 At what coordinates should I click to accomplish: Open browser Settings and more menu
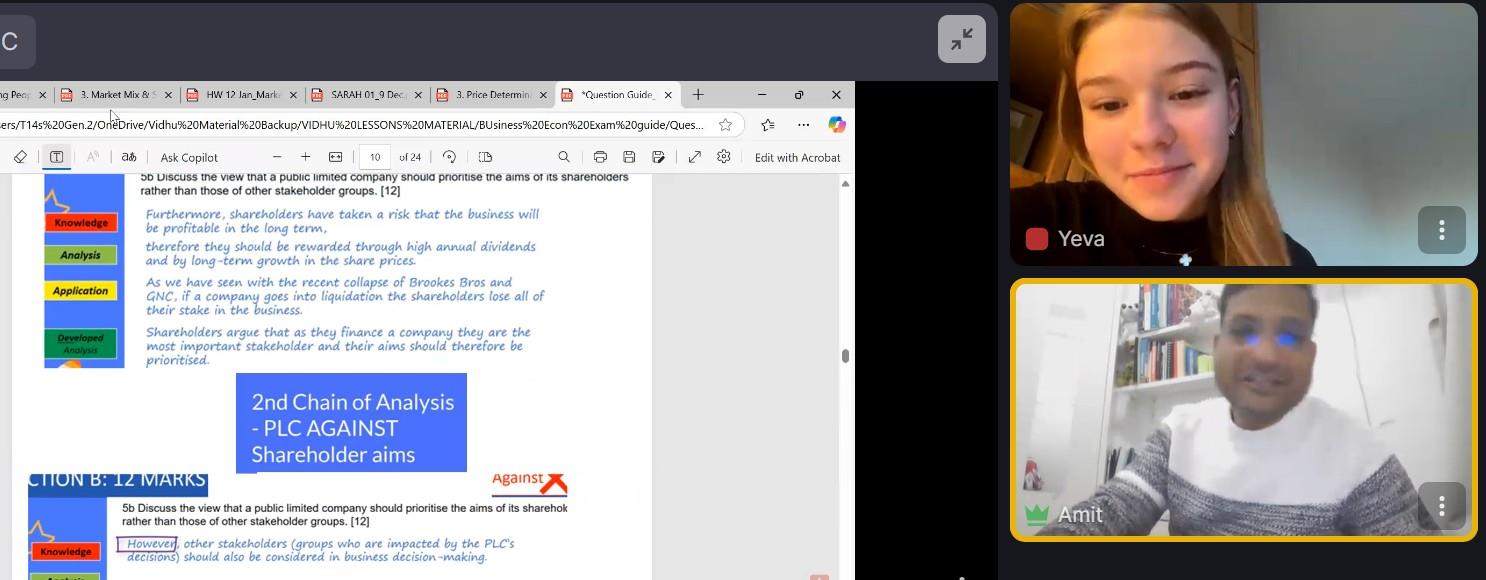click(803, 125)
